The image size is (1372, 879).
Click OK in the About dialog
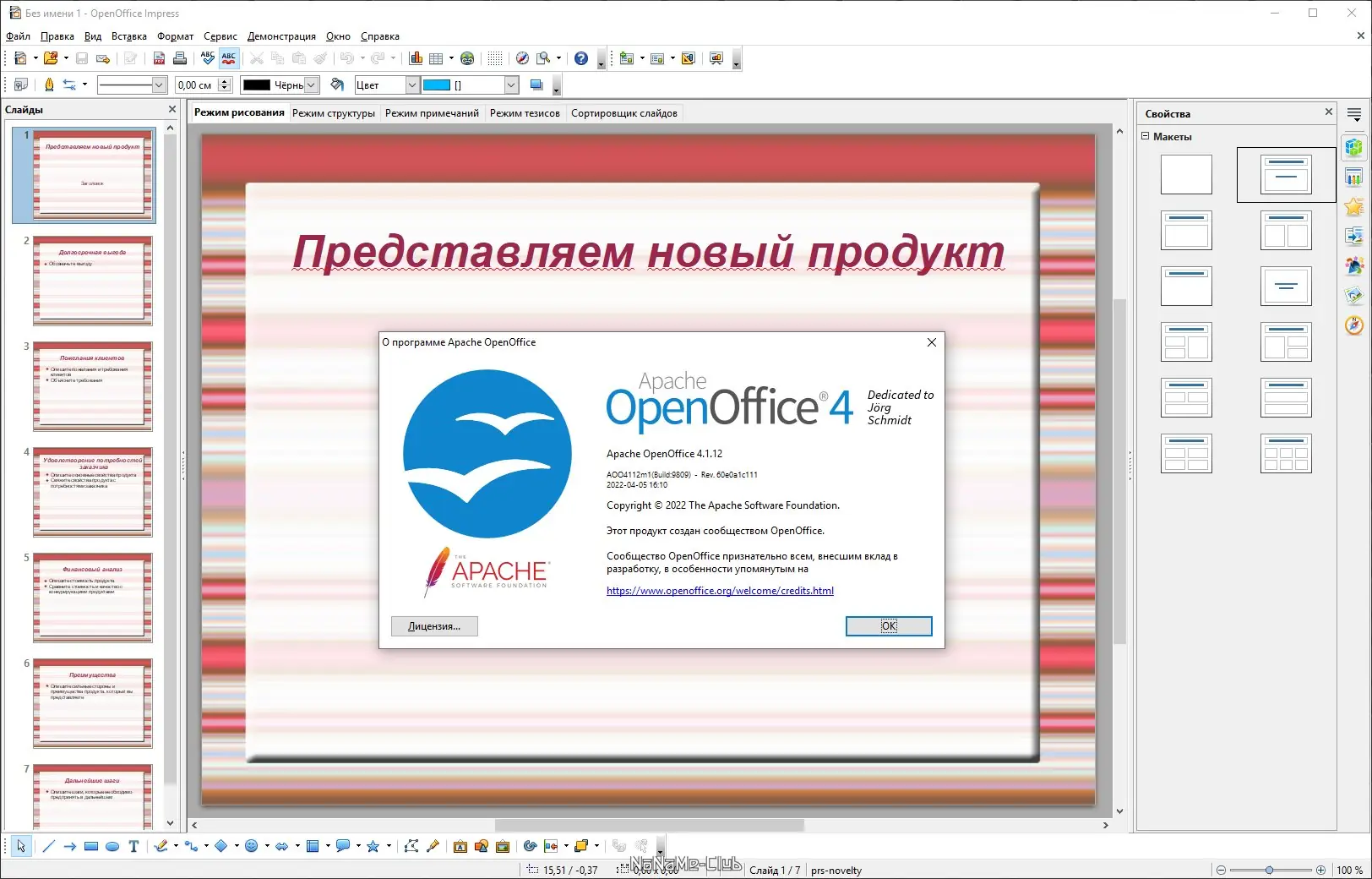(x=889, y=625)
